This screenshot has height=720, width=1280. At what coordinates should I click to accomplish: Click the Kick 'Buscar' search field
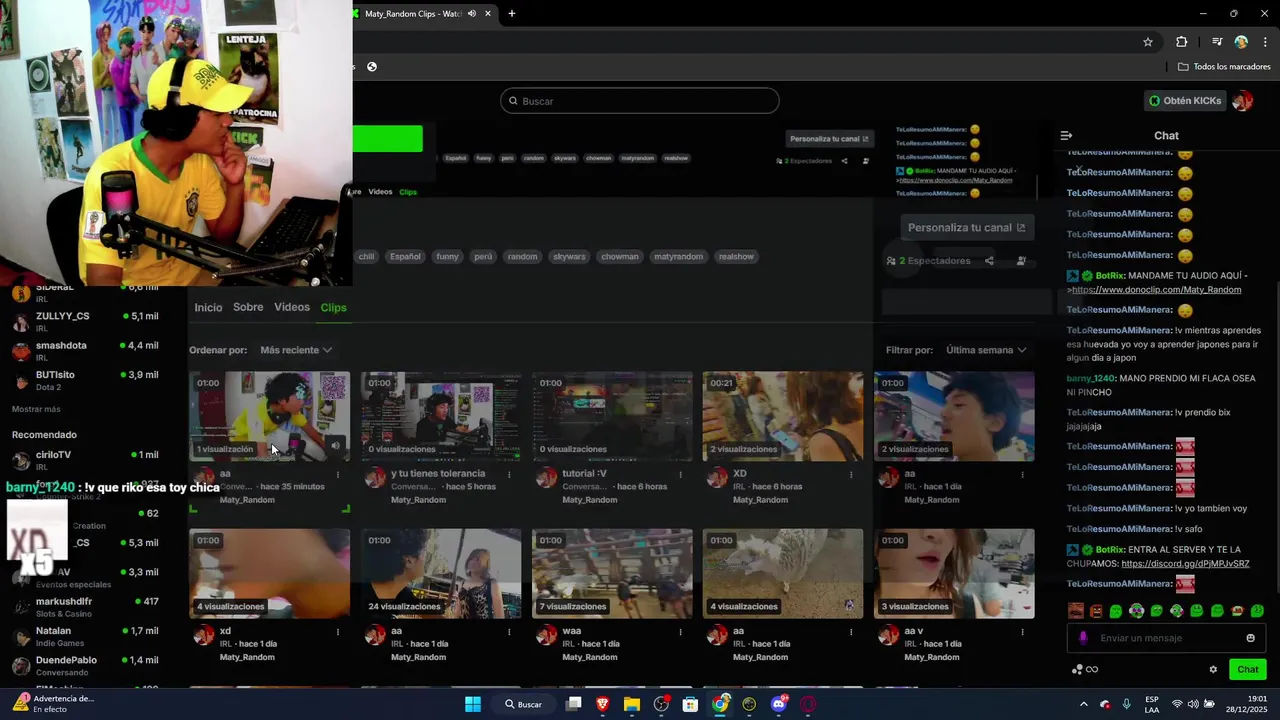(x=640, y=101)
